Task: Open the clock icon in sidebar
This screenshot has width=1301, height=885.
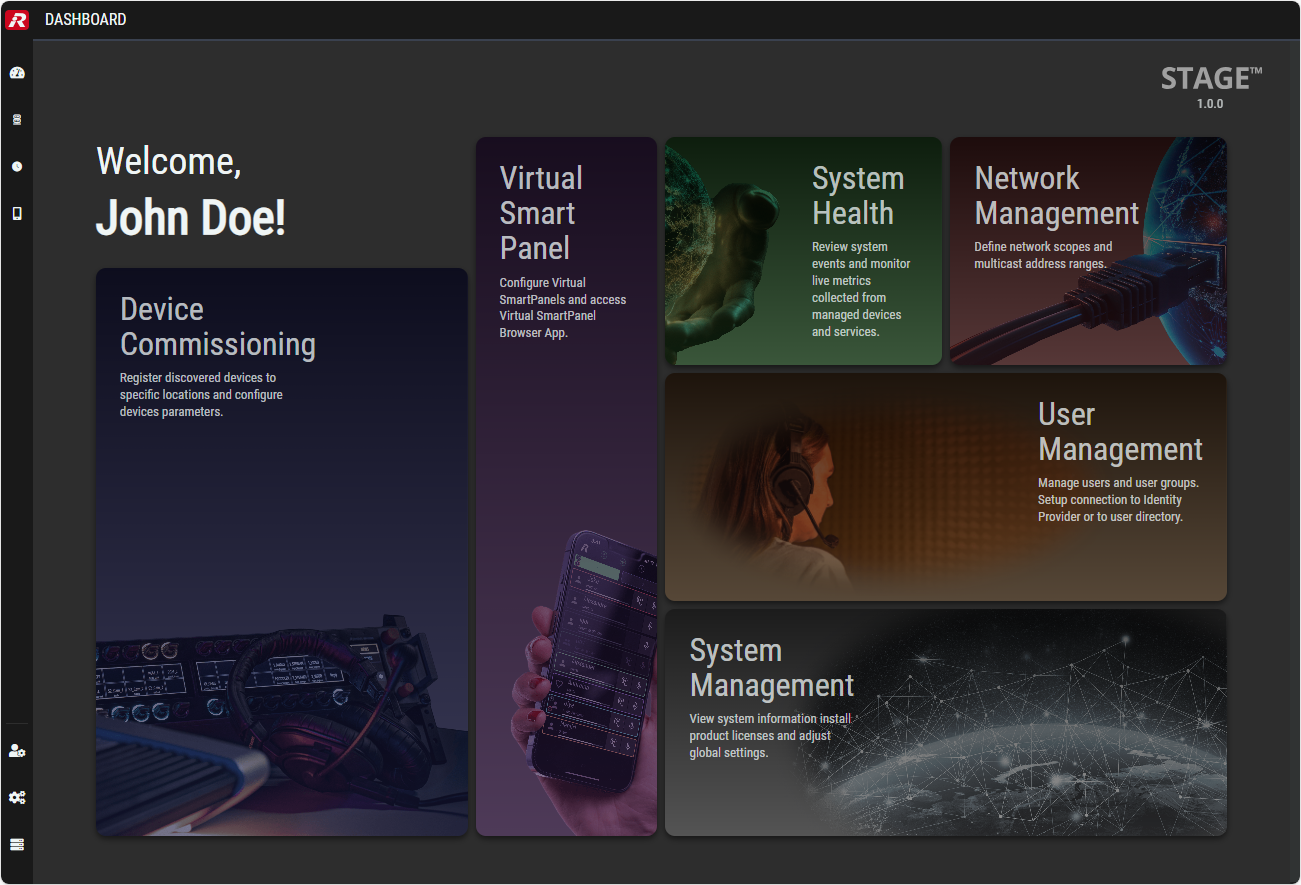Action: pos(17,166)
